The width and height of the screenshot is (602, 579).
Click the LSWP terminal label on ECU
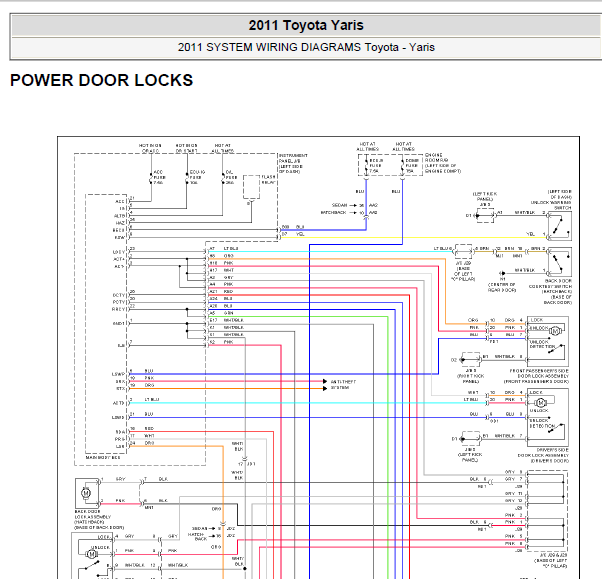(118, 374)
